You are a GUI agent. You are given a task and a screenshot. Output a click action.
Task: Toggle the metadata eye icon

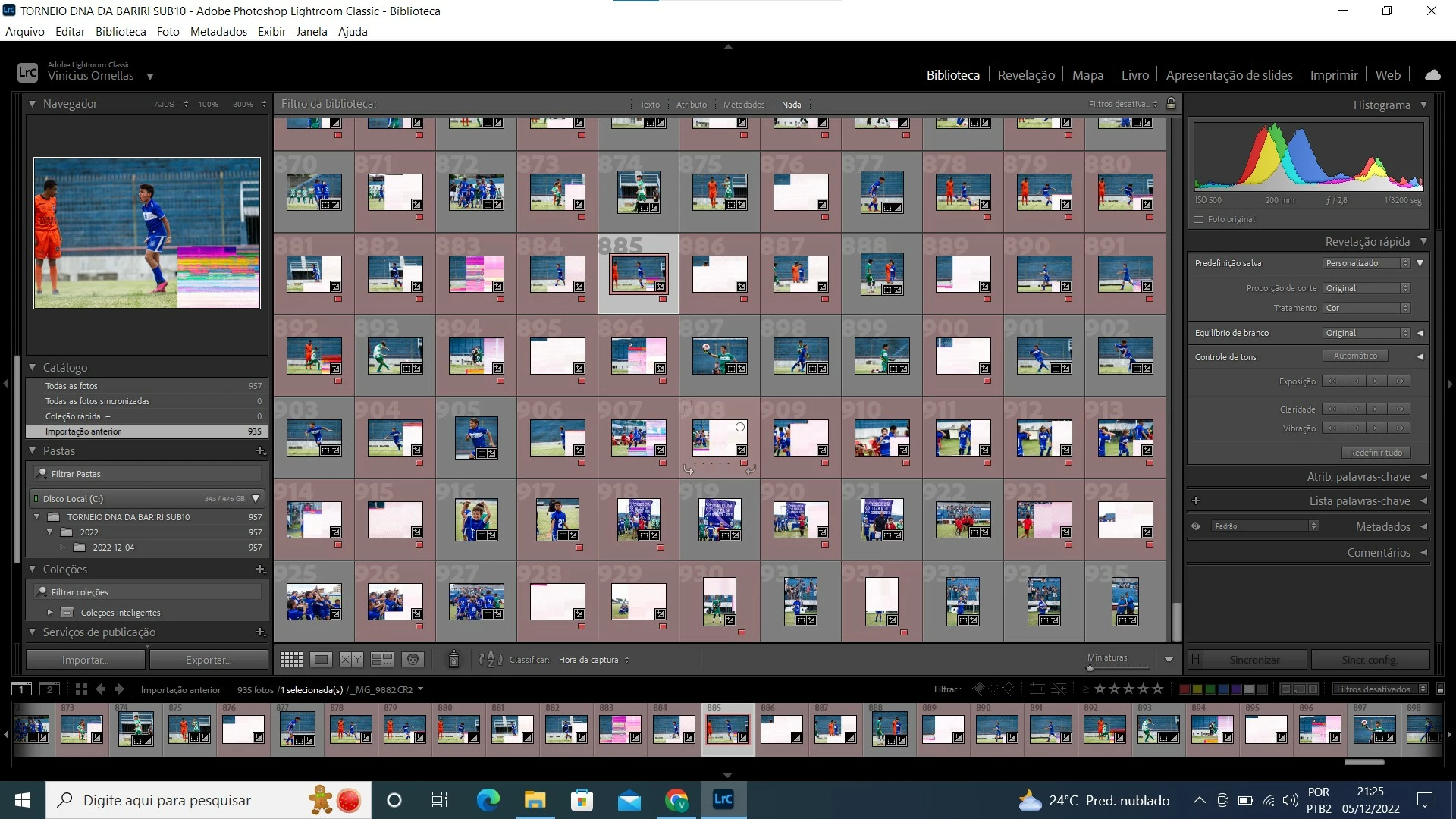[x=1196, y=526]
